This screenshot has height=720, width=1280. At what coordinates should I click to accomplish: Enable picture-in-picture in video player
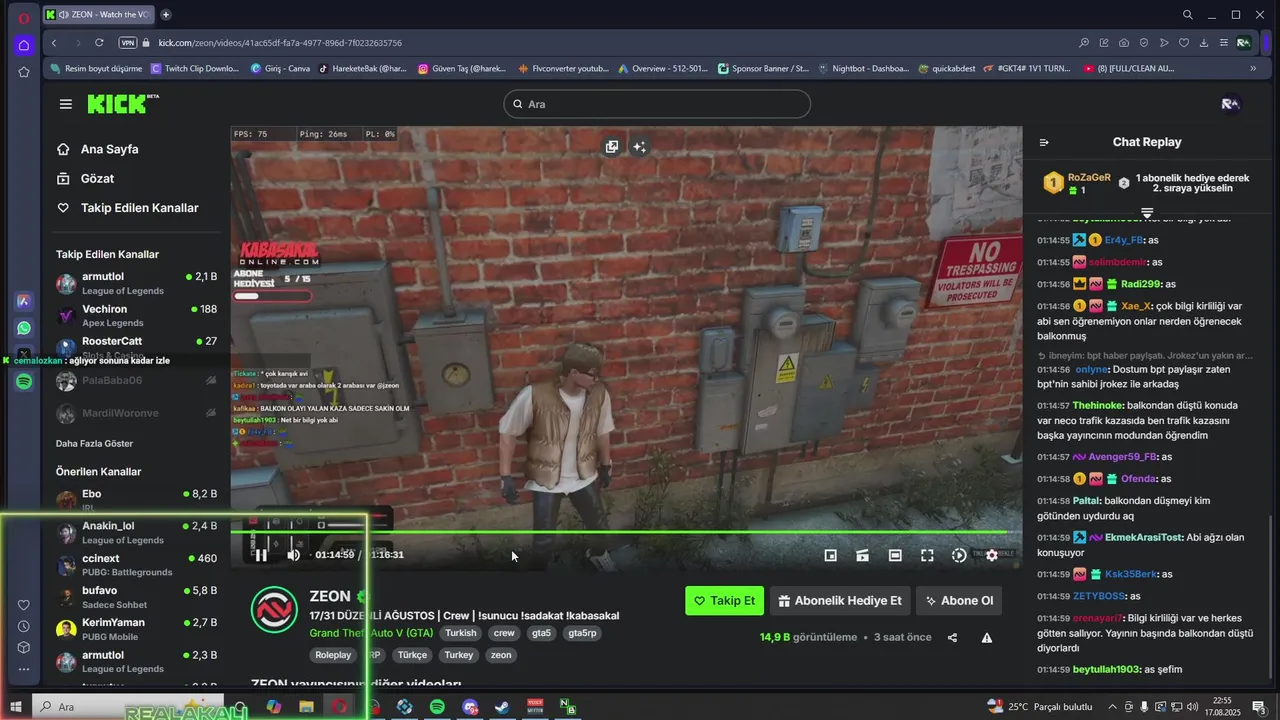(830, 555)
